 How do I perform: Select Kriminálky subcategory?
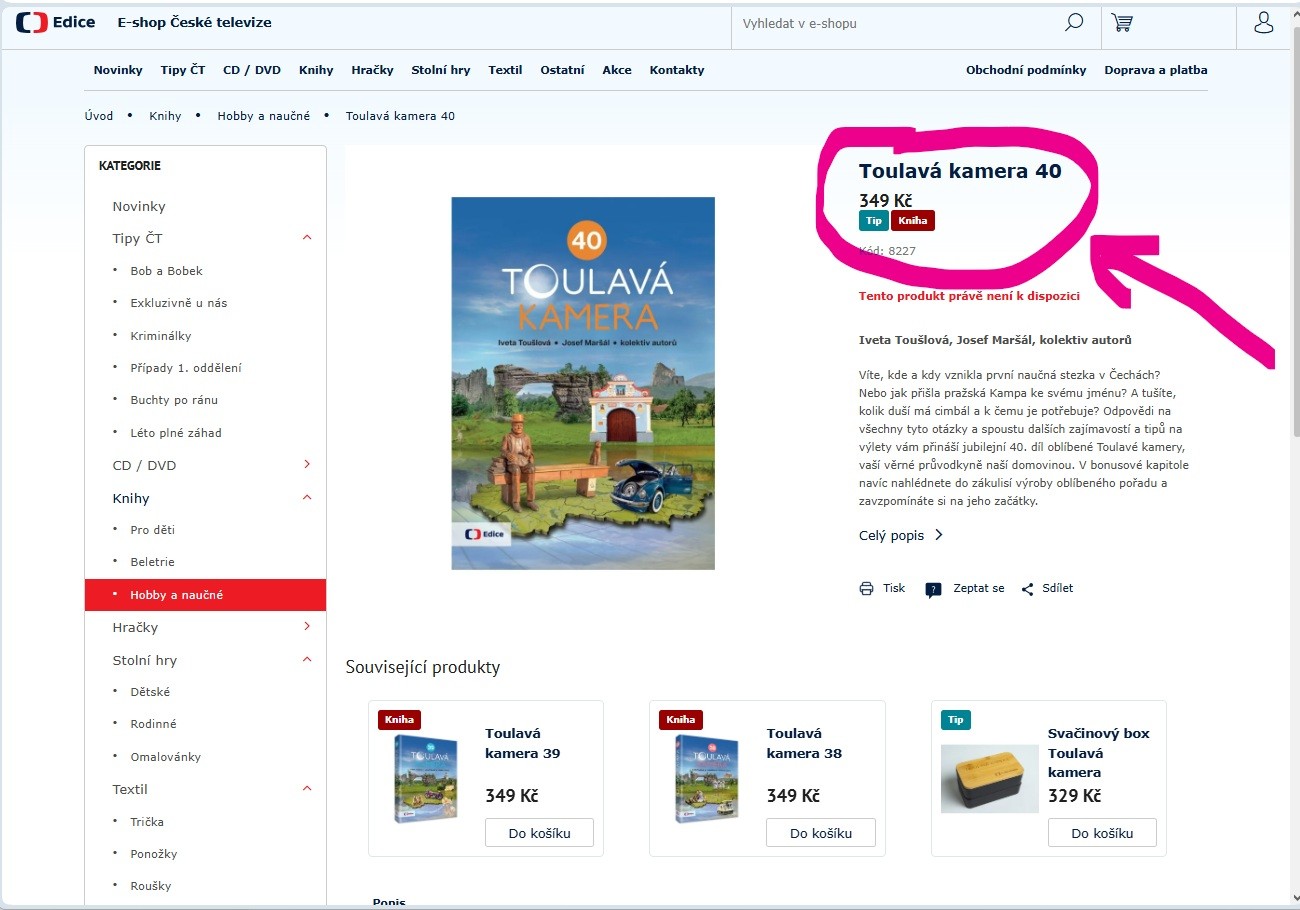(x=161, y=336)
